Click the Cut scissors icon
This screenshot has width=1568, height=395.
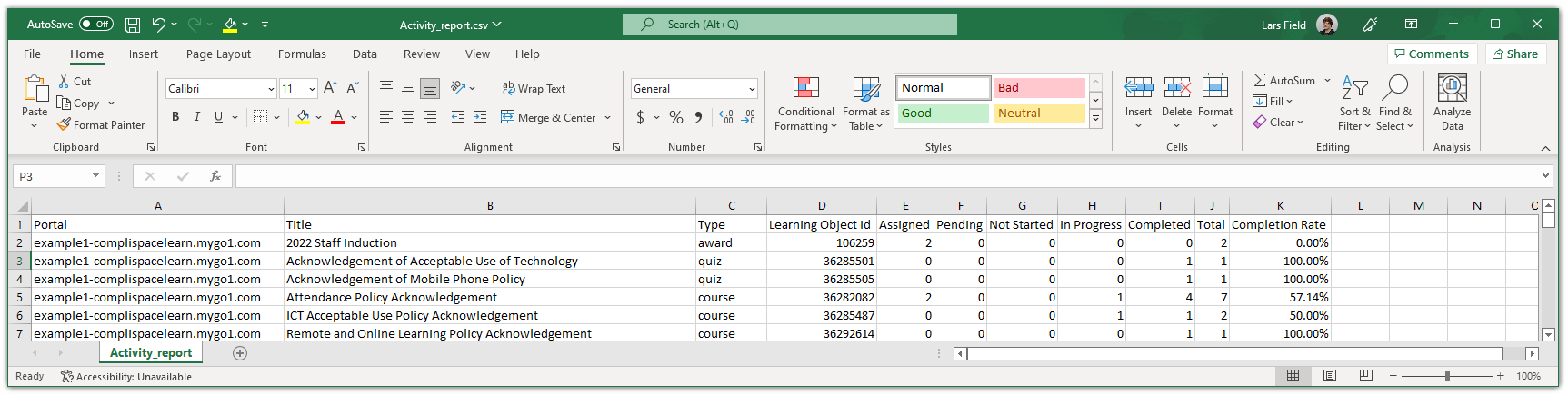point(65,81)
